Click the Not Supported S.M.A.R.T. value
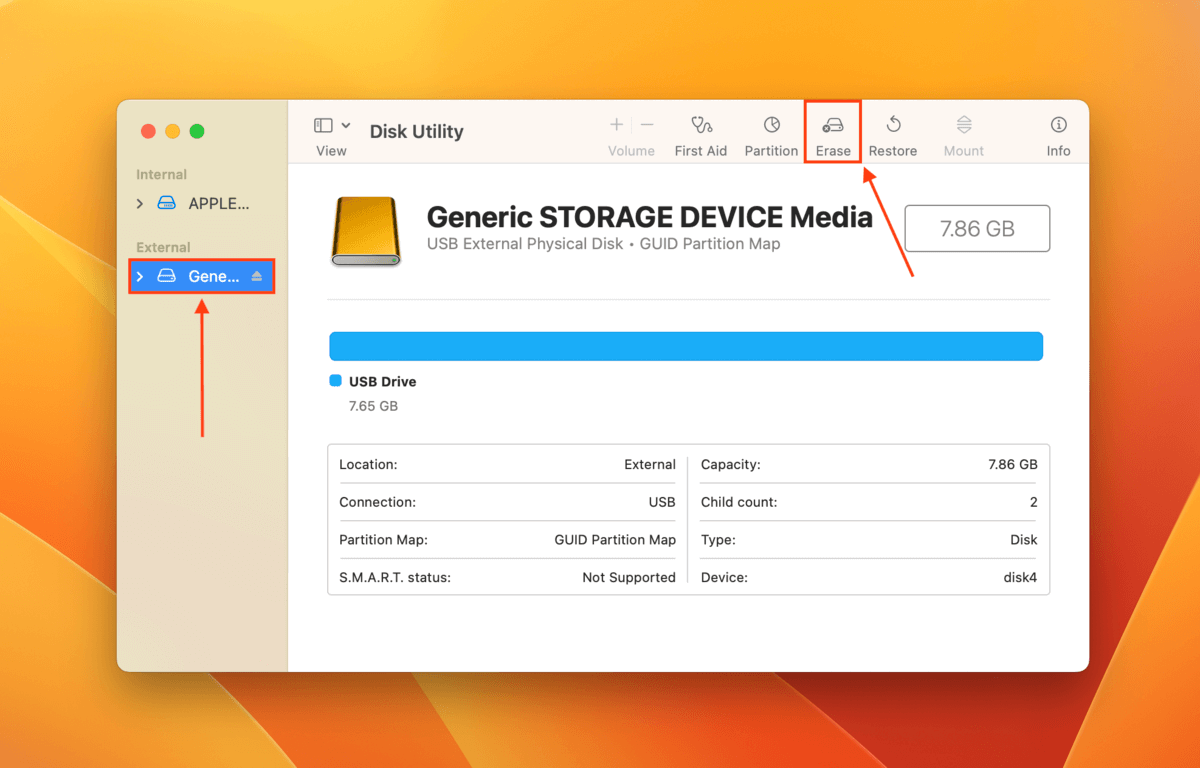 tap(629, 577)
